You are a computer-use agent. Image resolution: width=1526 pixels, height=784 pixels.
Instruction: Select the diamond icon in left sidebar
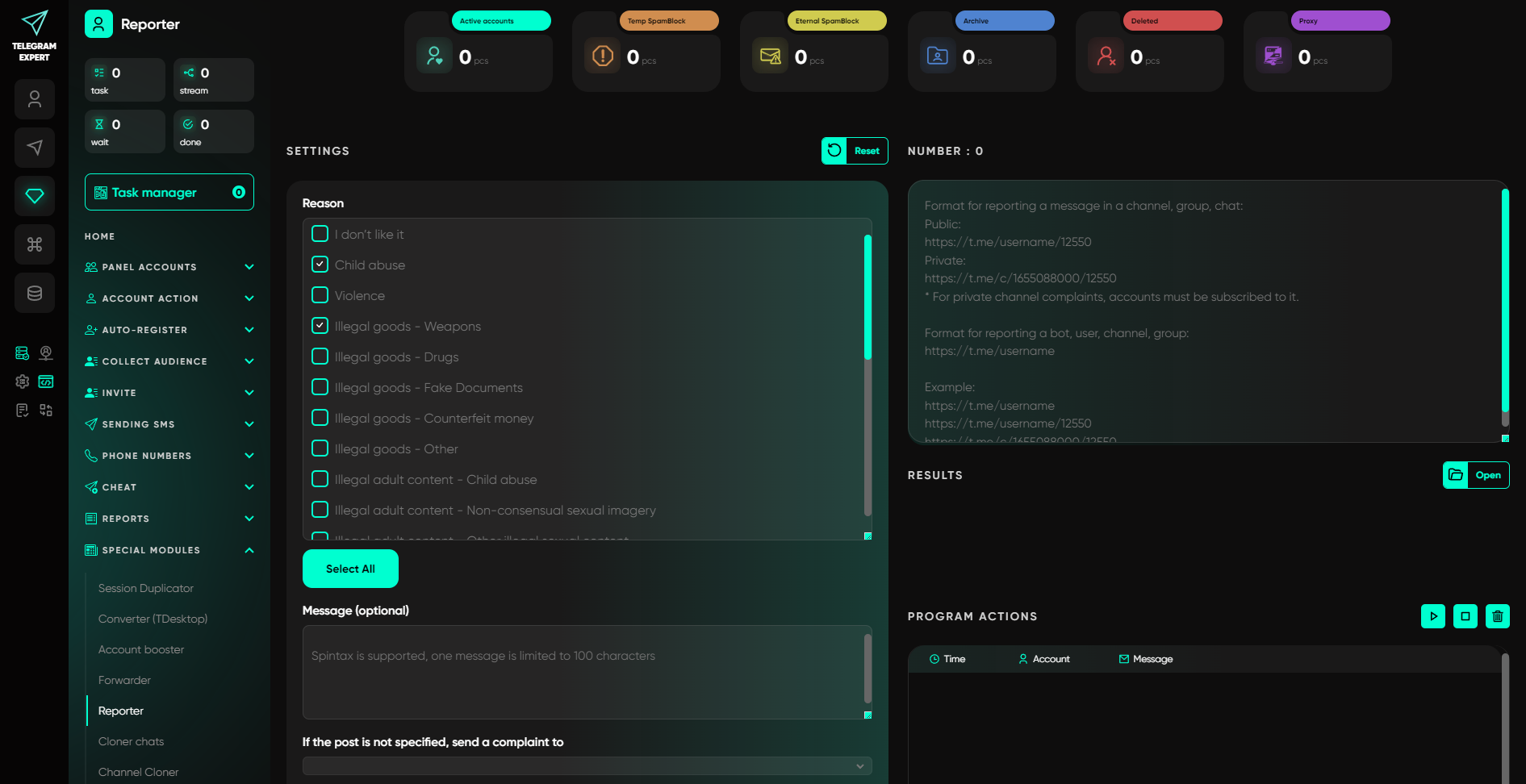tap(34, 196)
